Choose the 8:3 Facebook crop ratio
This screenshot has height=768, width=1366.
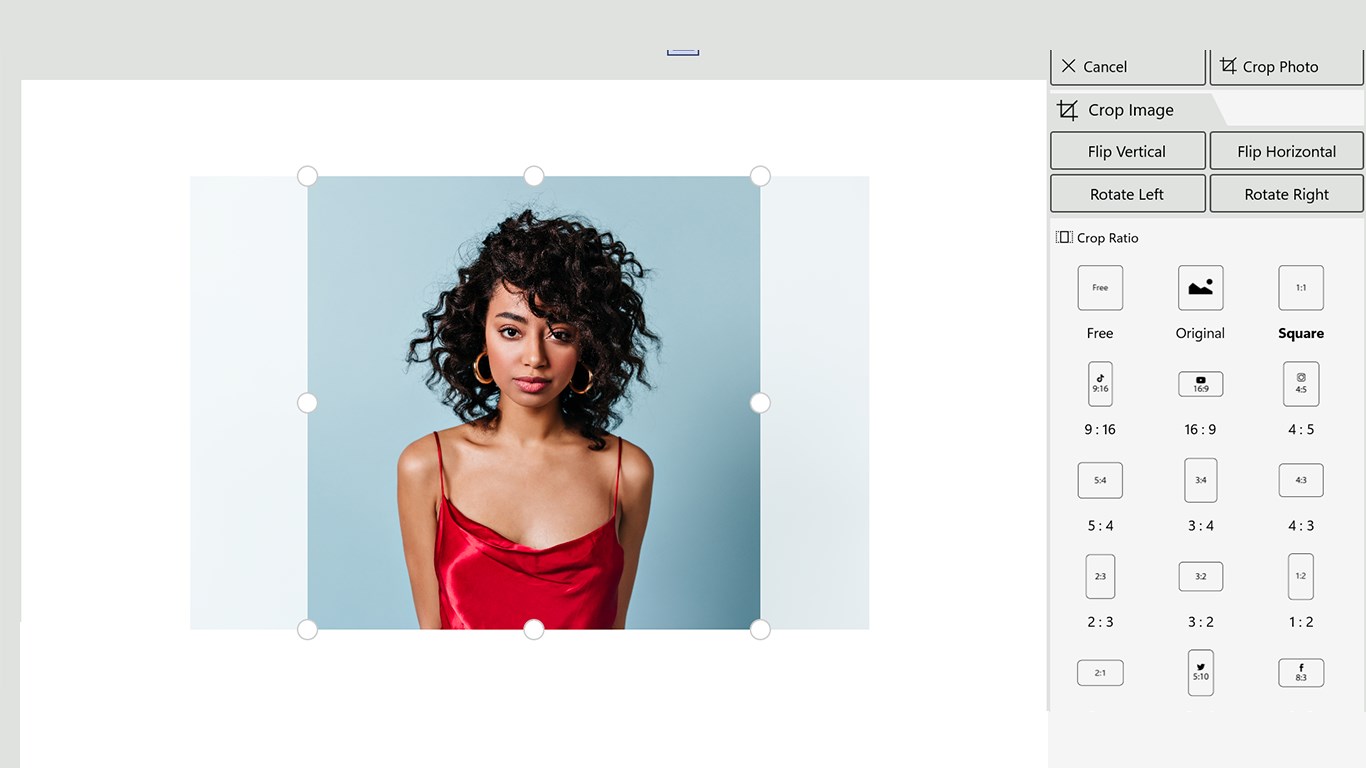(x=1301, y=672)
